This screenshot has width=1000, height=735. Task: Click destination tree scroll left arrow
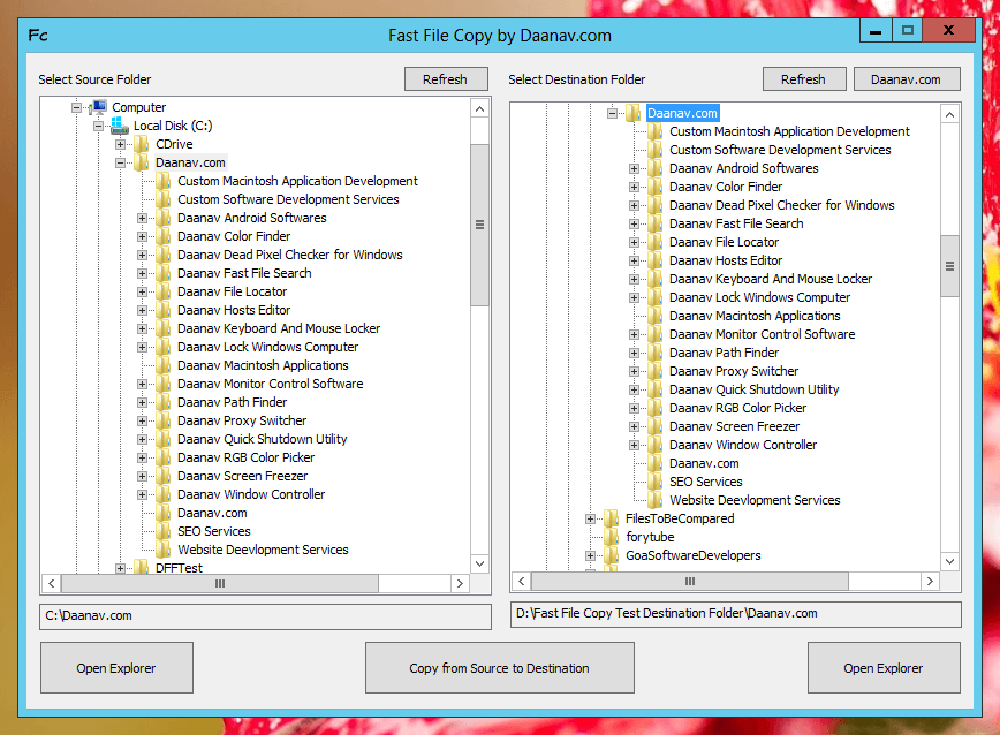[x=522, y=581]
